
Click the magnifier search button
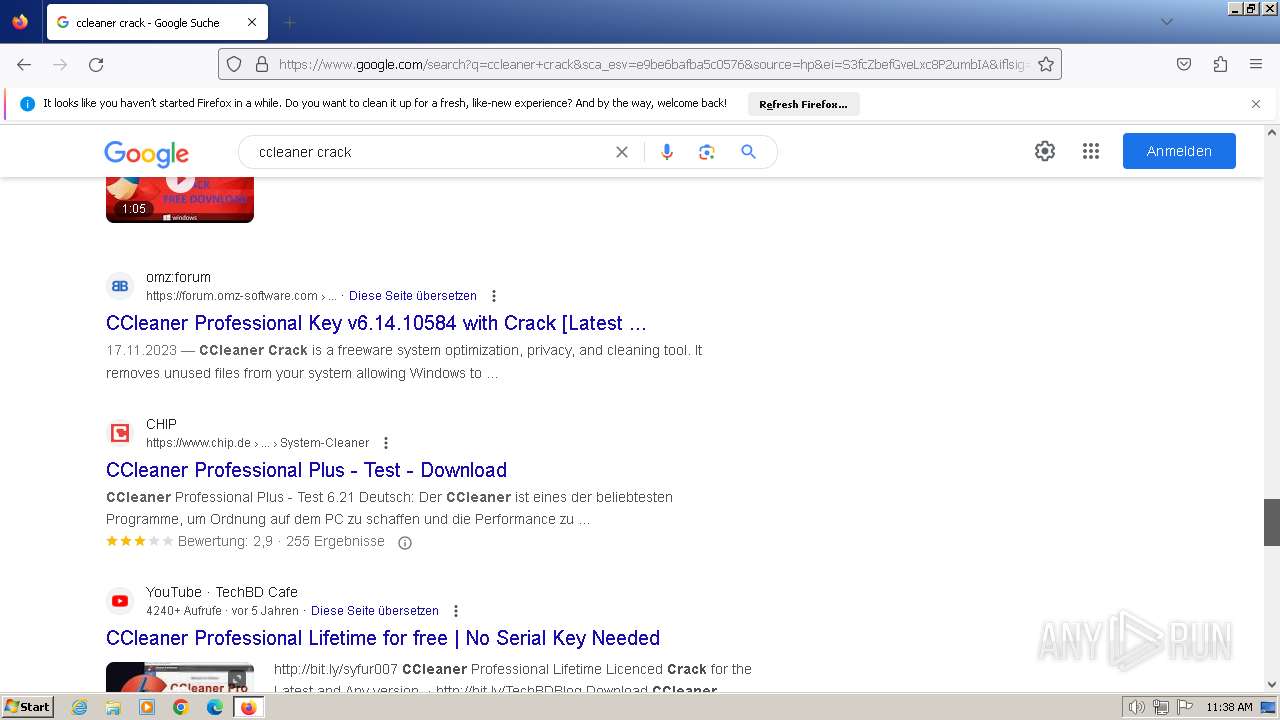tap(748, 152)
